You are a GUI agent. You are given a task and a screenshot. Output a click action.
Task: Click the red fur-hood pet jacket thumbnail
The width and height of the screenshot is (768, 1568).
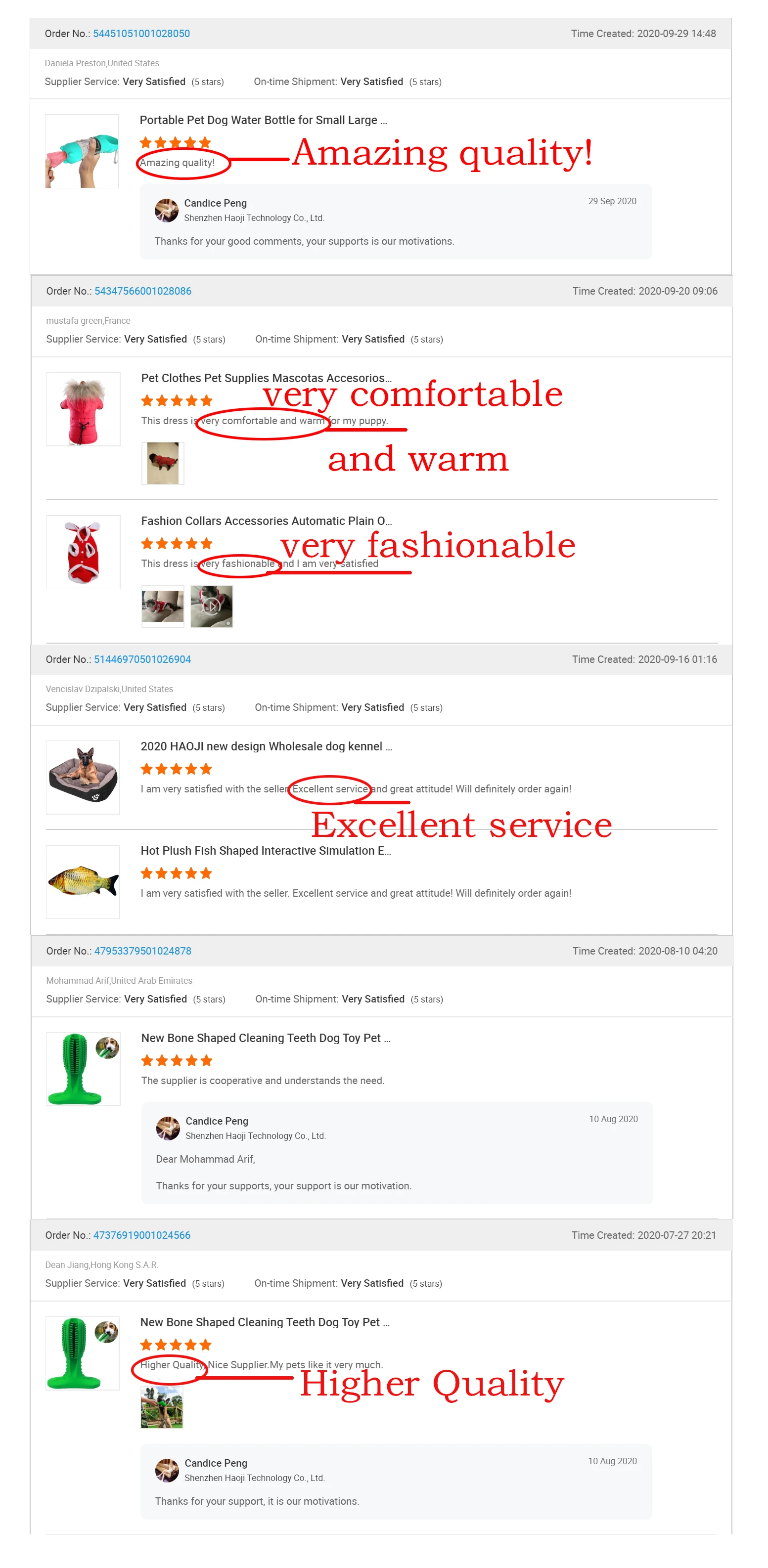coord(84,409)
